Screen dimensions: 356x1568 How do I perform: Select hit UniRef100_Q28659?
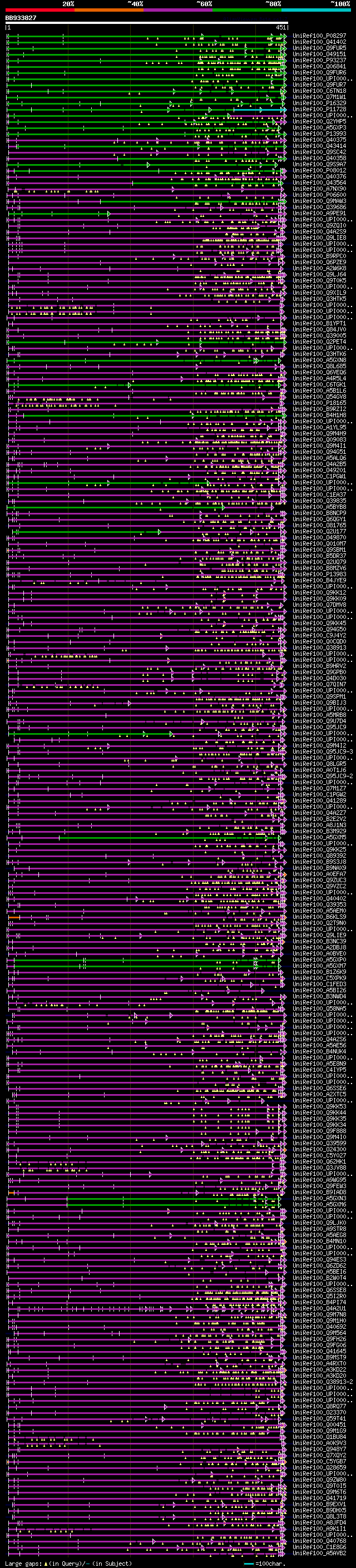point(319,1467)
